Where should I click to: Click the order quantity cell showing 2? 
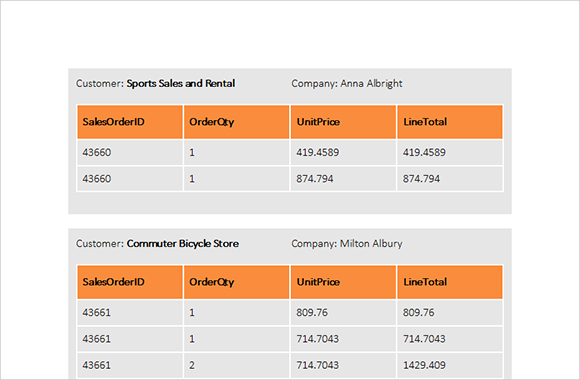tap(236, 365)
